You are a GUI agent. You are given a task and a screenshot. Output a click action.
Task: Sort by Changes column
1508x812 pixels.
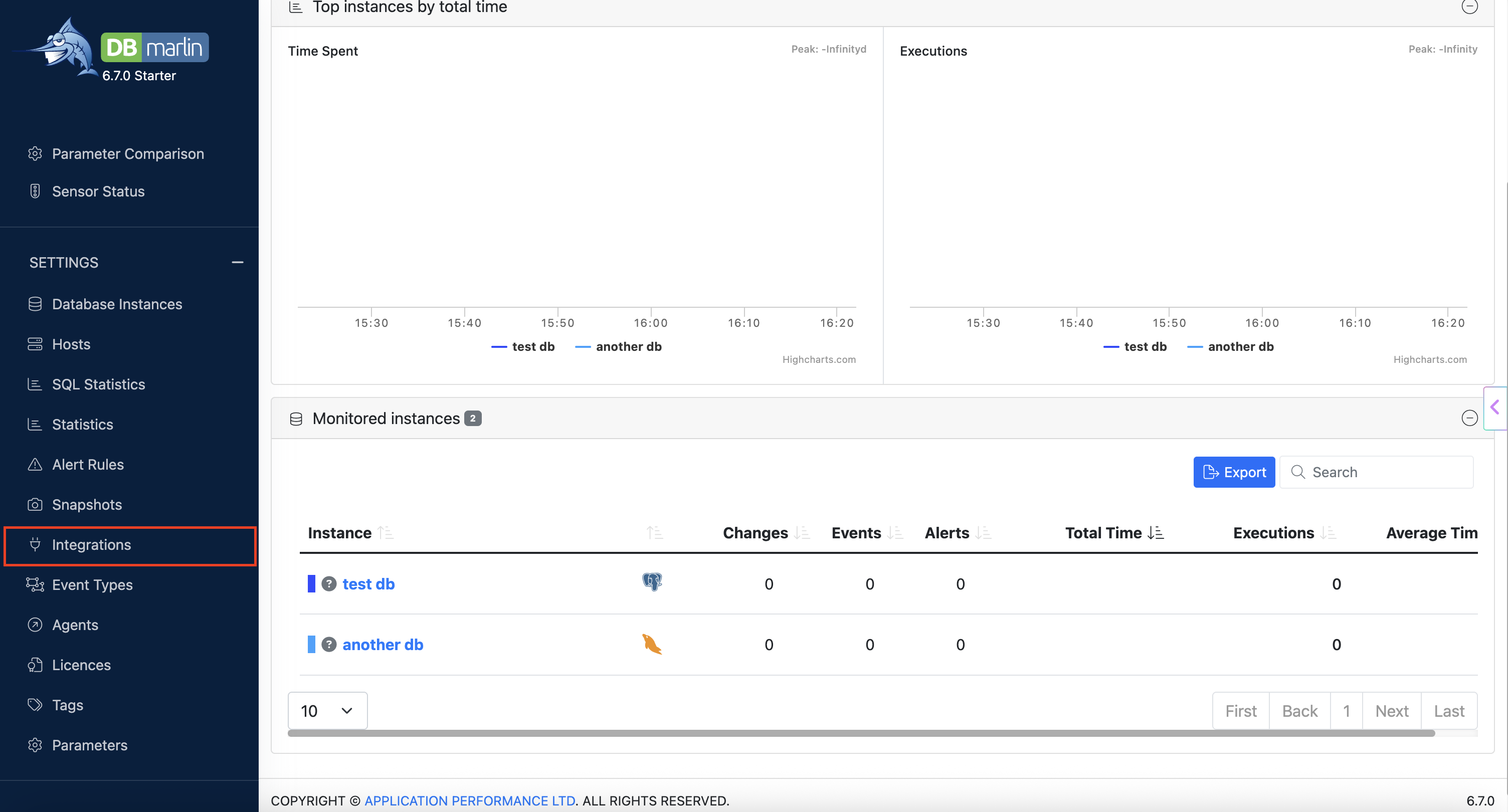pos(767,533)
